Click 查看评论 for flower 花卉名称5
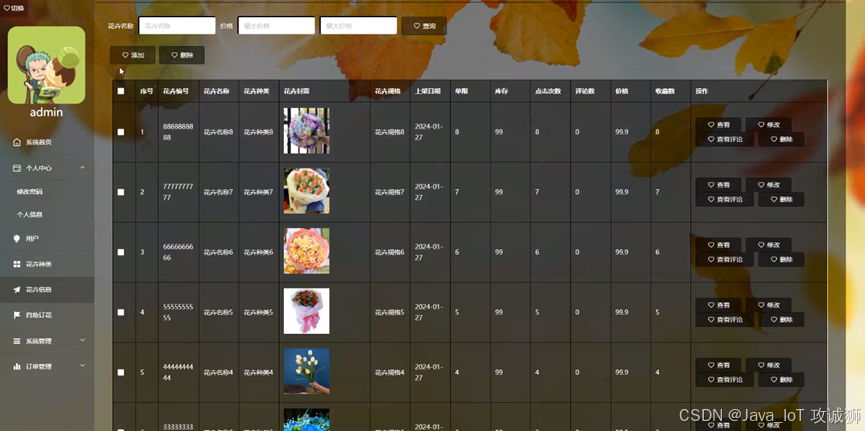 pyautogui.click(x=724, y=320)
